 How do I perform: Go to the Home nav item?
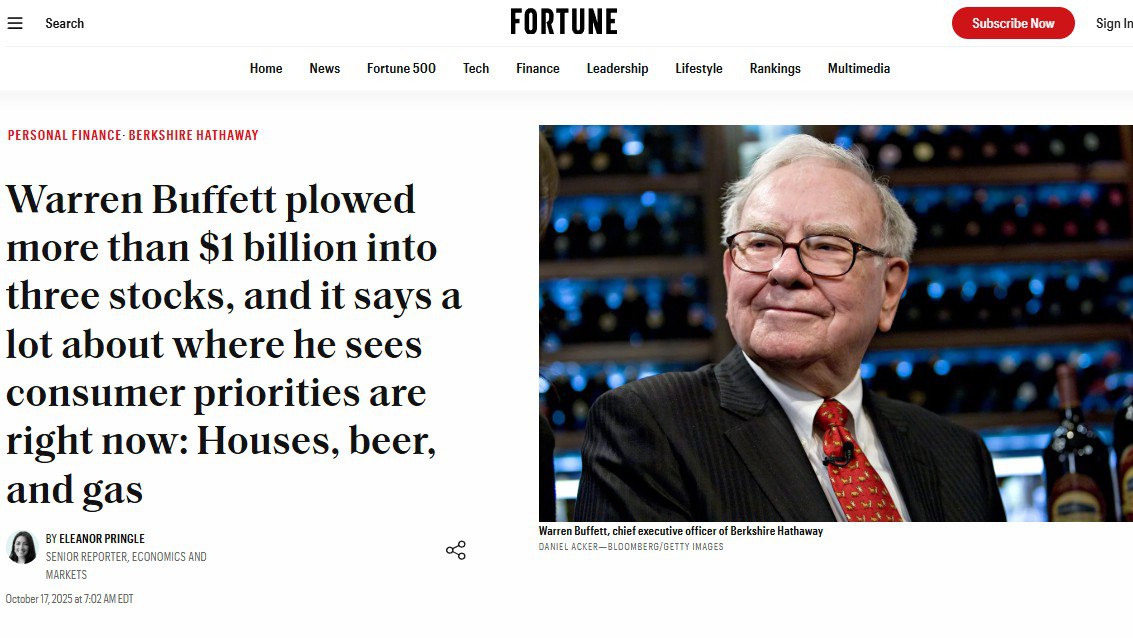(x=266, y=69)
